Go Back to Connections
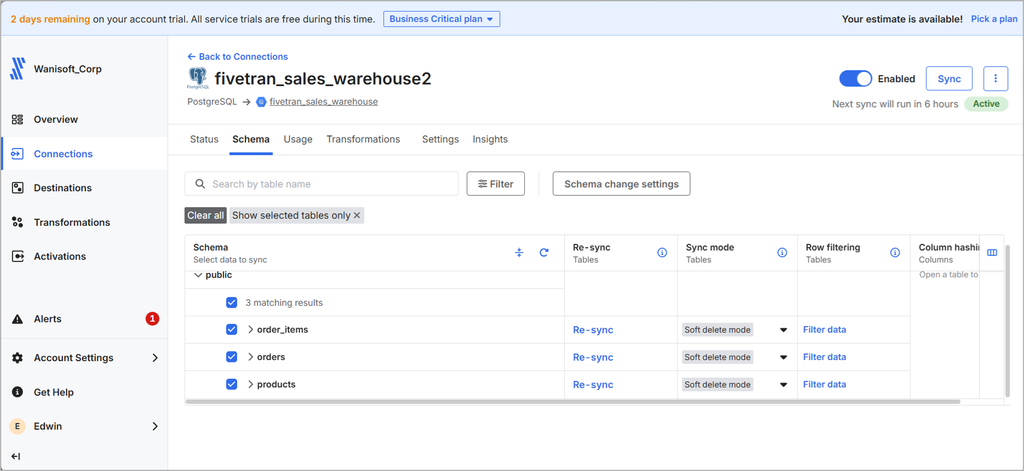The image size is (1024, 471). click(x=238, y=57)
